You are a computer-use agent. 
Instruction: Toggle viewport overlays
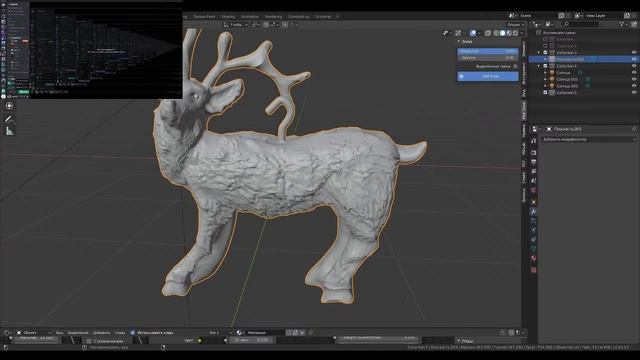[473, 33]
